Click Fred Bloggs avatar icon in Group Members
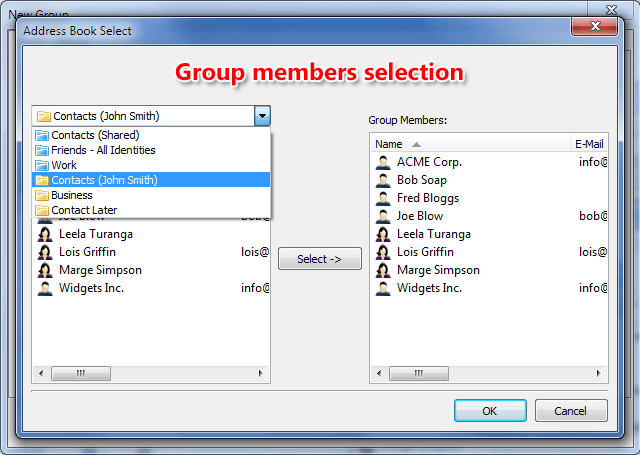 383,198
